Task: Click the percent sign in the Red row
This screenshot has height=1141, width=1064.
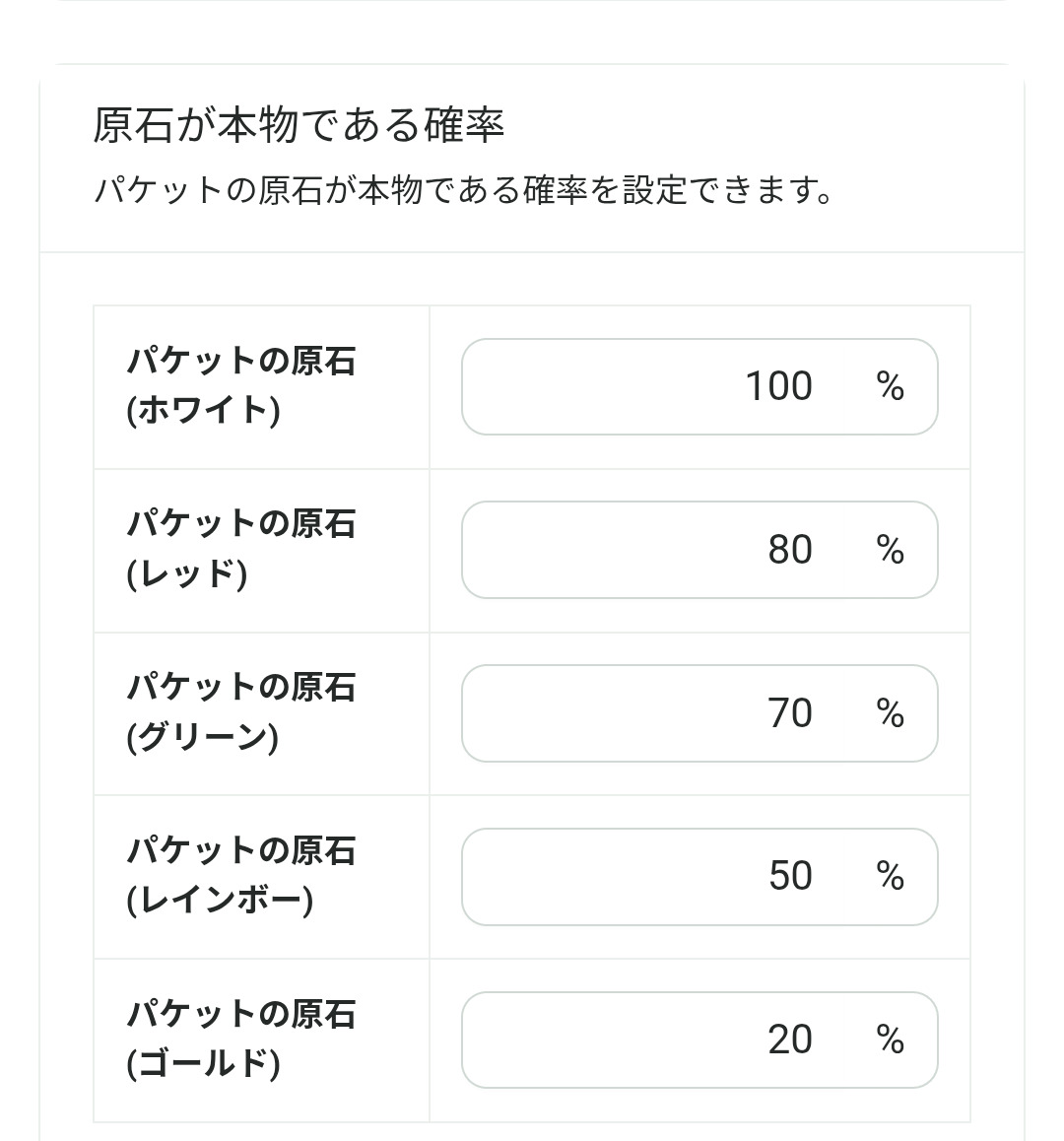Action: click(890, 550)
